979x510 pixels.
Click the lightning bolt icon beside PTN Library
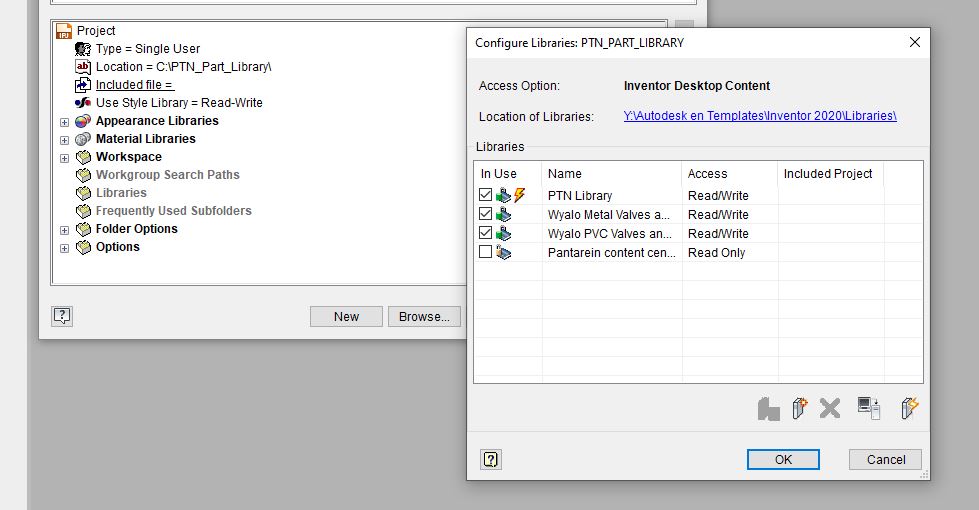519,195
